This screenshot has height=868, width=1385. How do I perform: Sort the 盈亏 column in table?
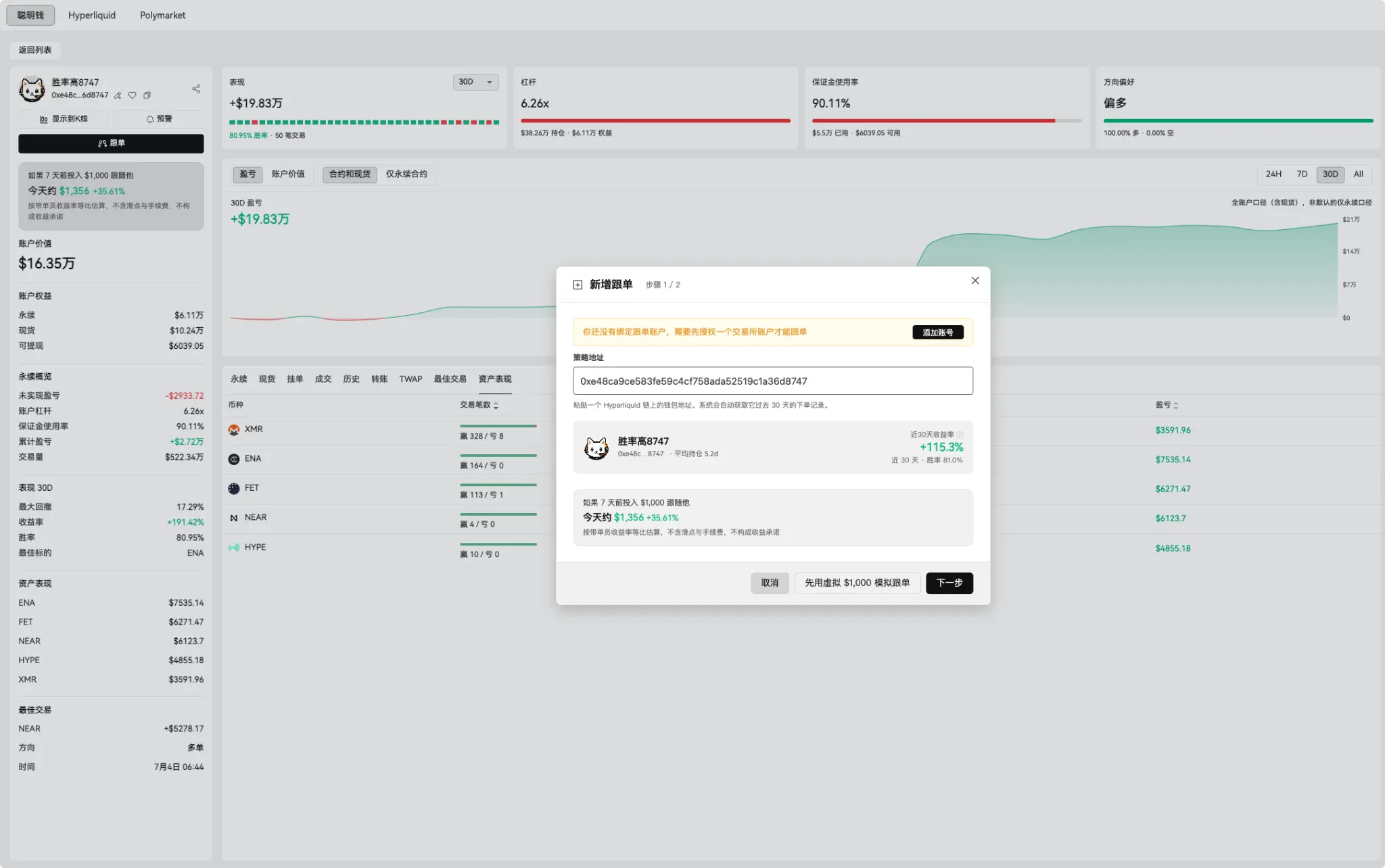point(1176,406)
